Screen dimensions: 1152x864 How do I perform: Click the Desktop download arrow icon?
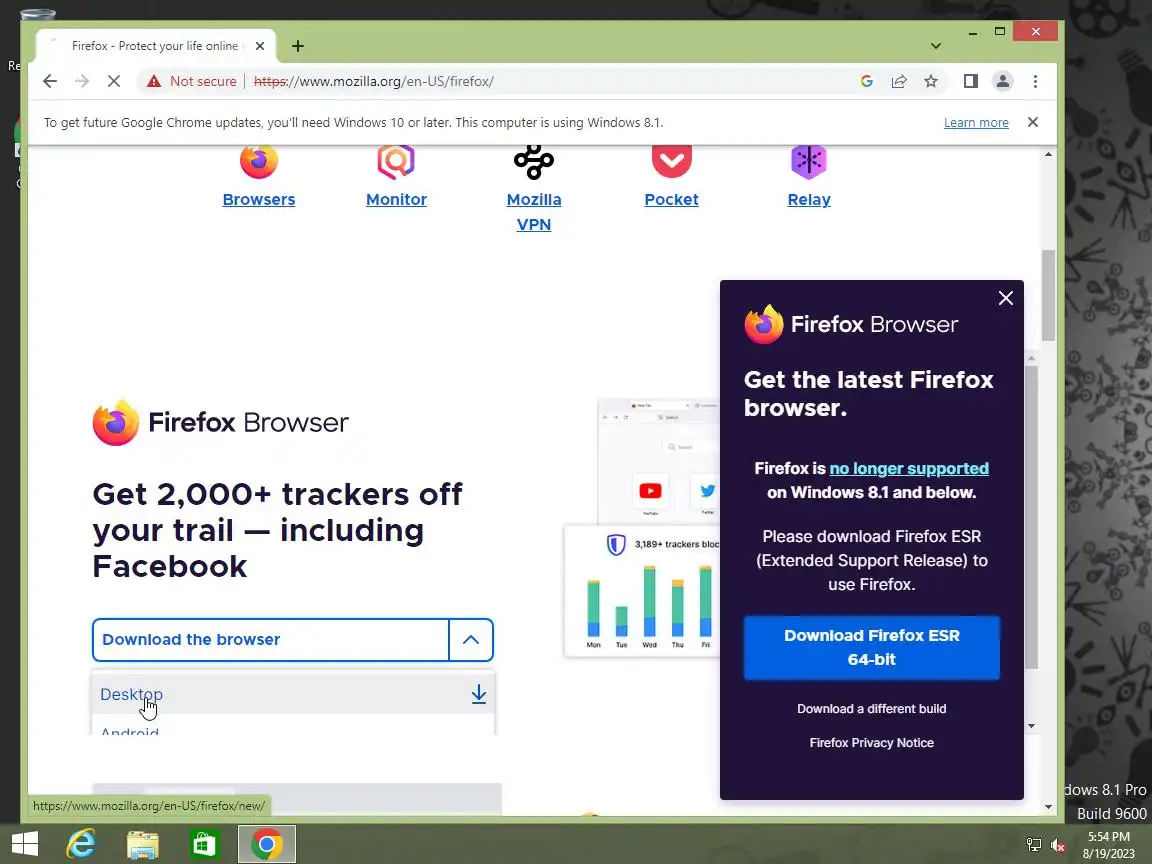(x=479, y=694)
